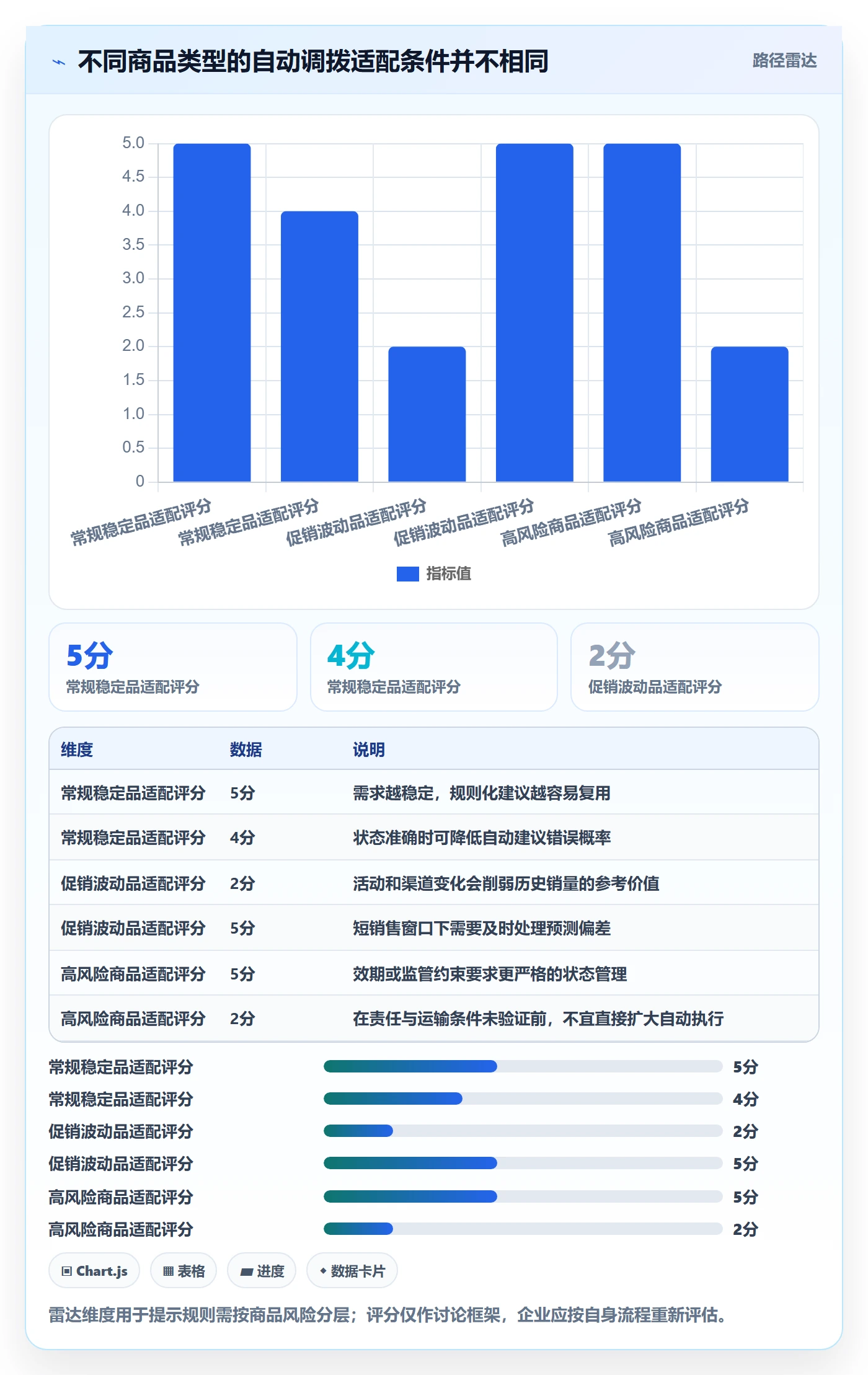This screenshot has height=1375, width=868.
Task: Select the 高风险商品 chart bar reaching 2.0
Action: 750,414
